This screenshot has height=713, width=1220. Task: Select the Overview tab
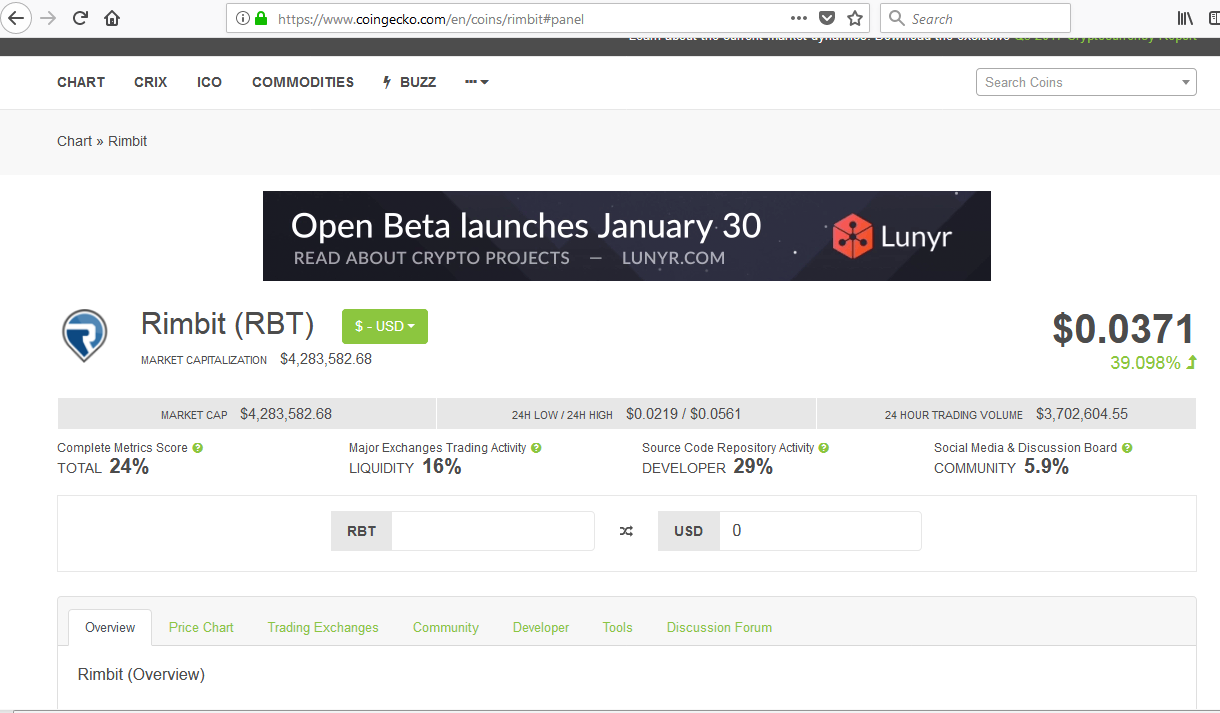tap(110, 627)
